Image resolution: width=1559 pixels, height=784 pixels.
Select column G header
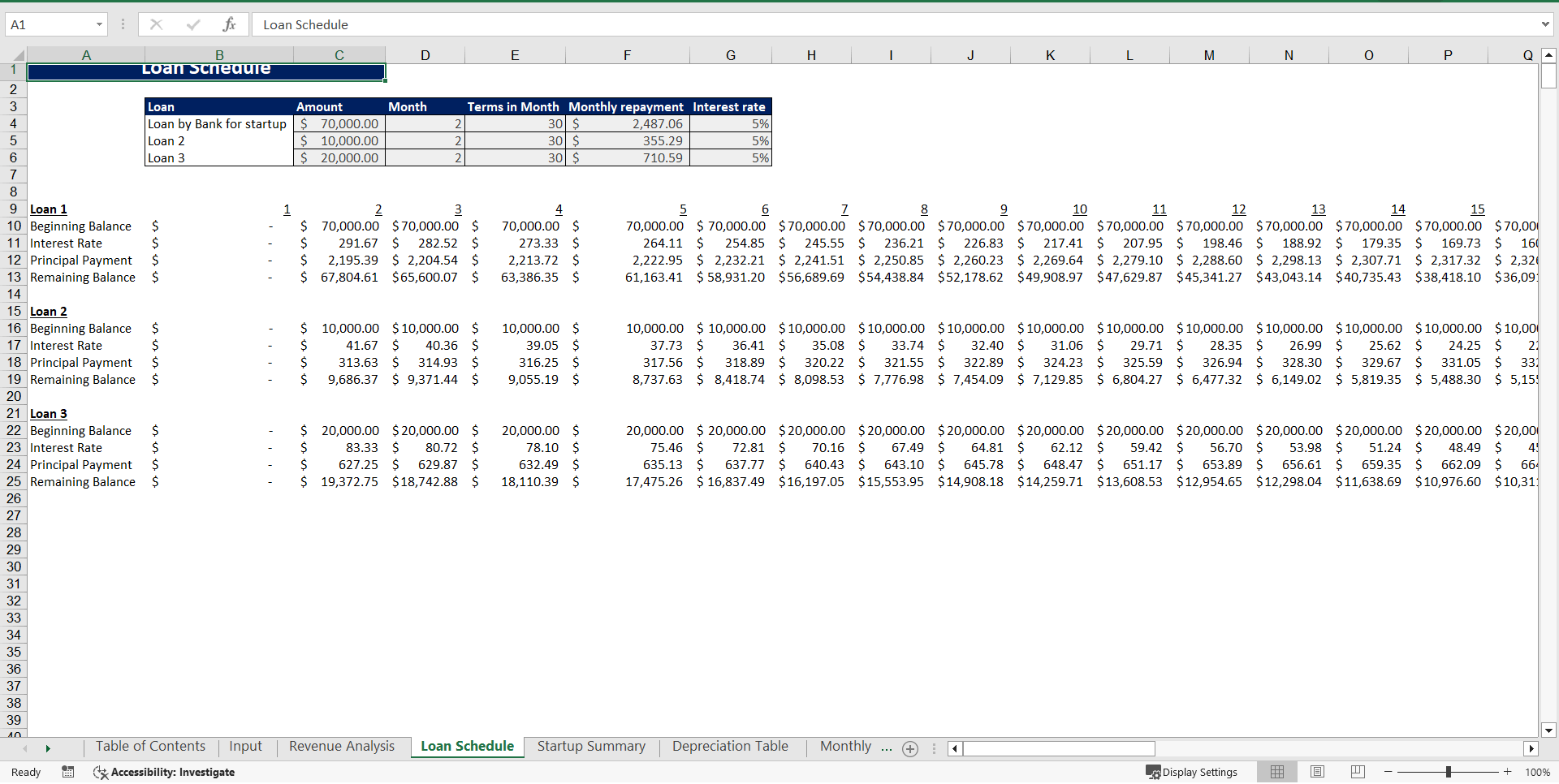click(x=731, y=55)
